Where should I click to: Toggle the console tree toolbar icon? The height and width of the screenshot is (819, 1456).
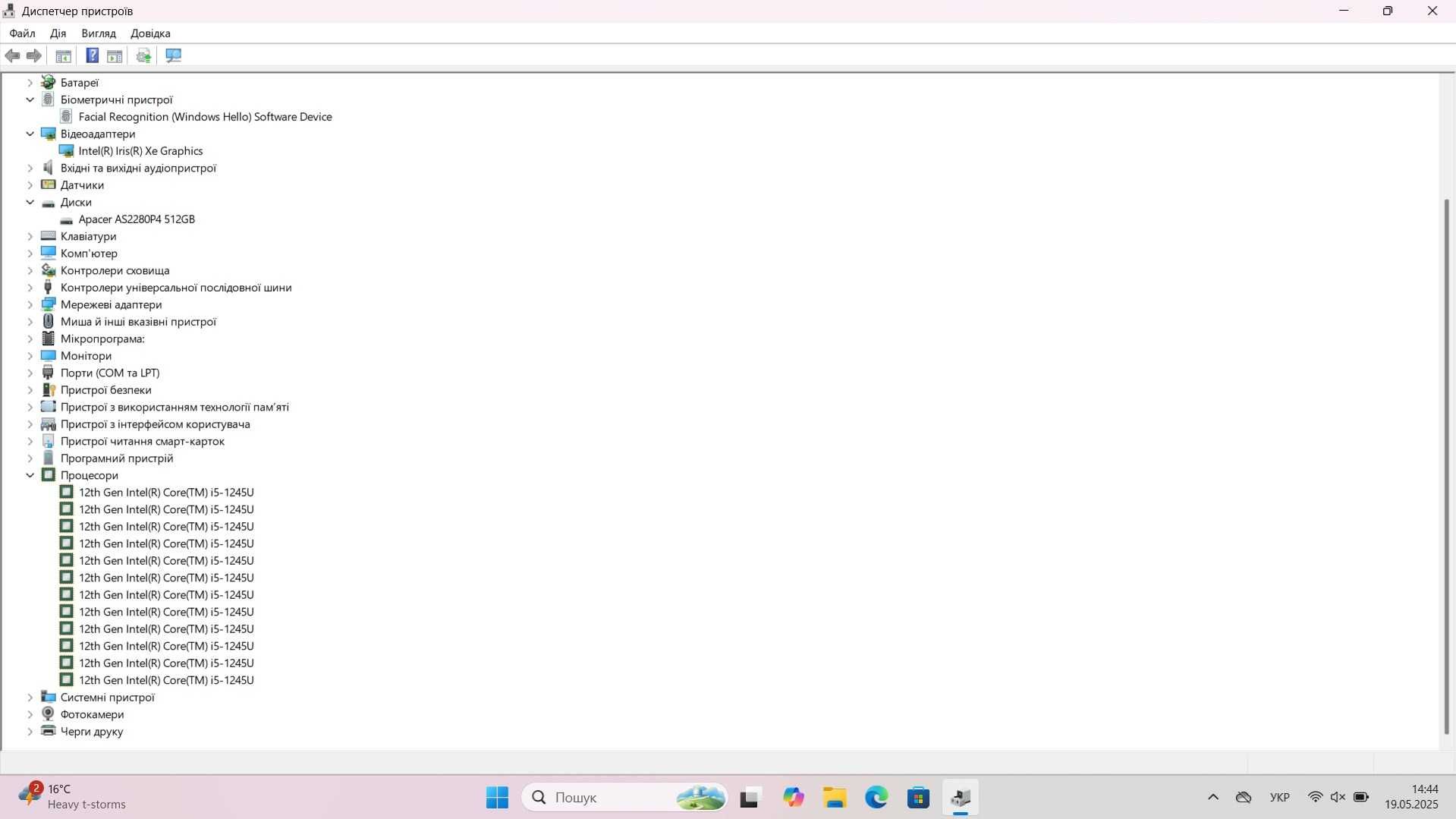pyautogui.click(x=64, y=55)
